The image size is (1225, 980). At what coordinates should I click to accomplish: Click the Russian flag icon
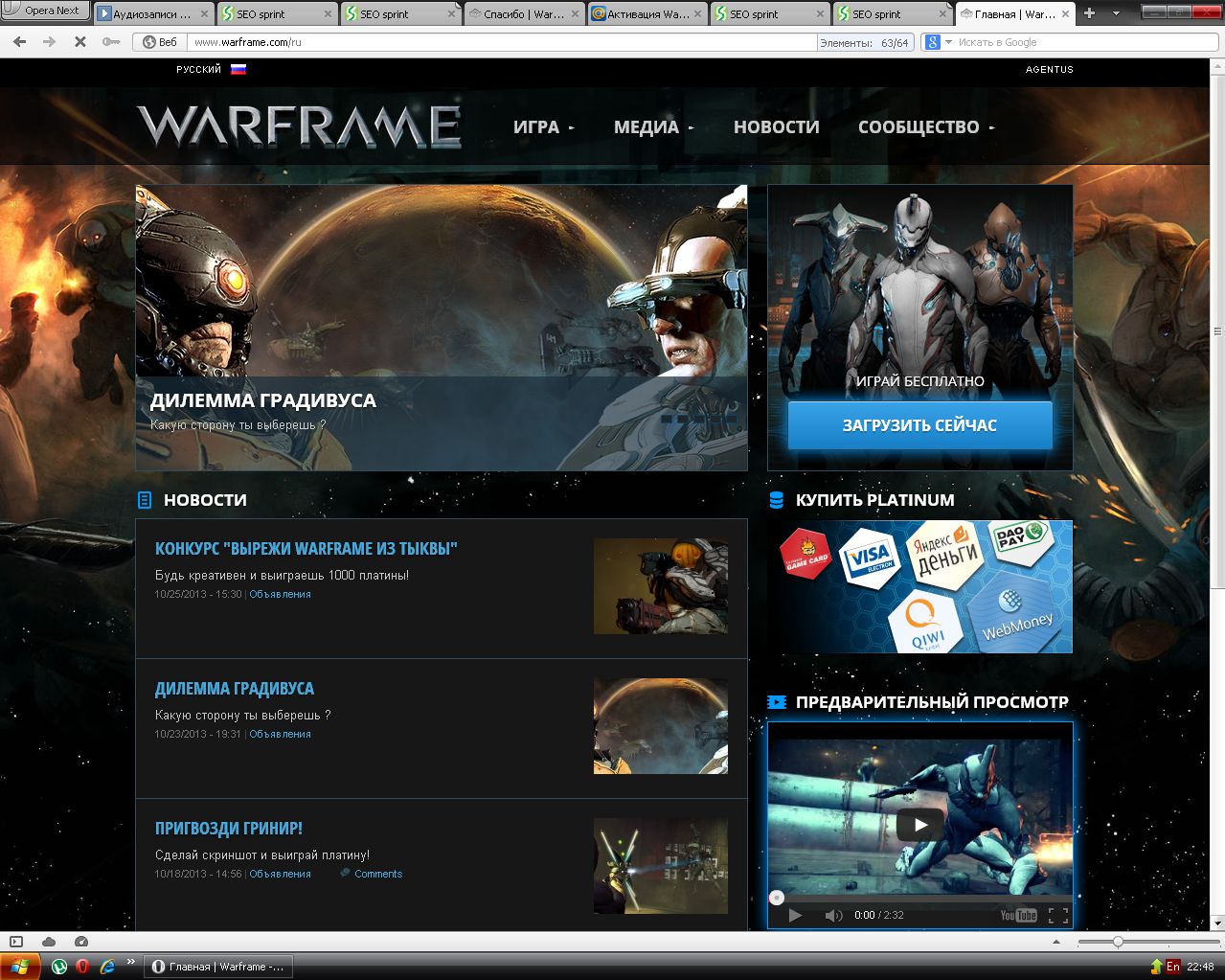tap(238, 69)
